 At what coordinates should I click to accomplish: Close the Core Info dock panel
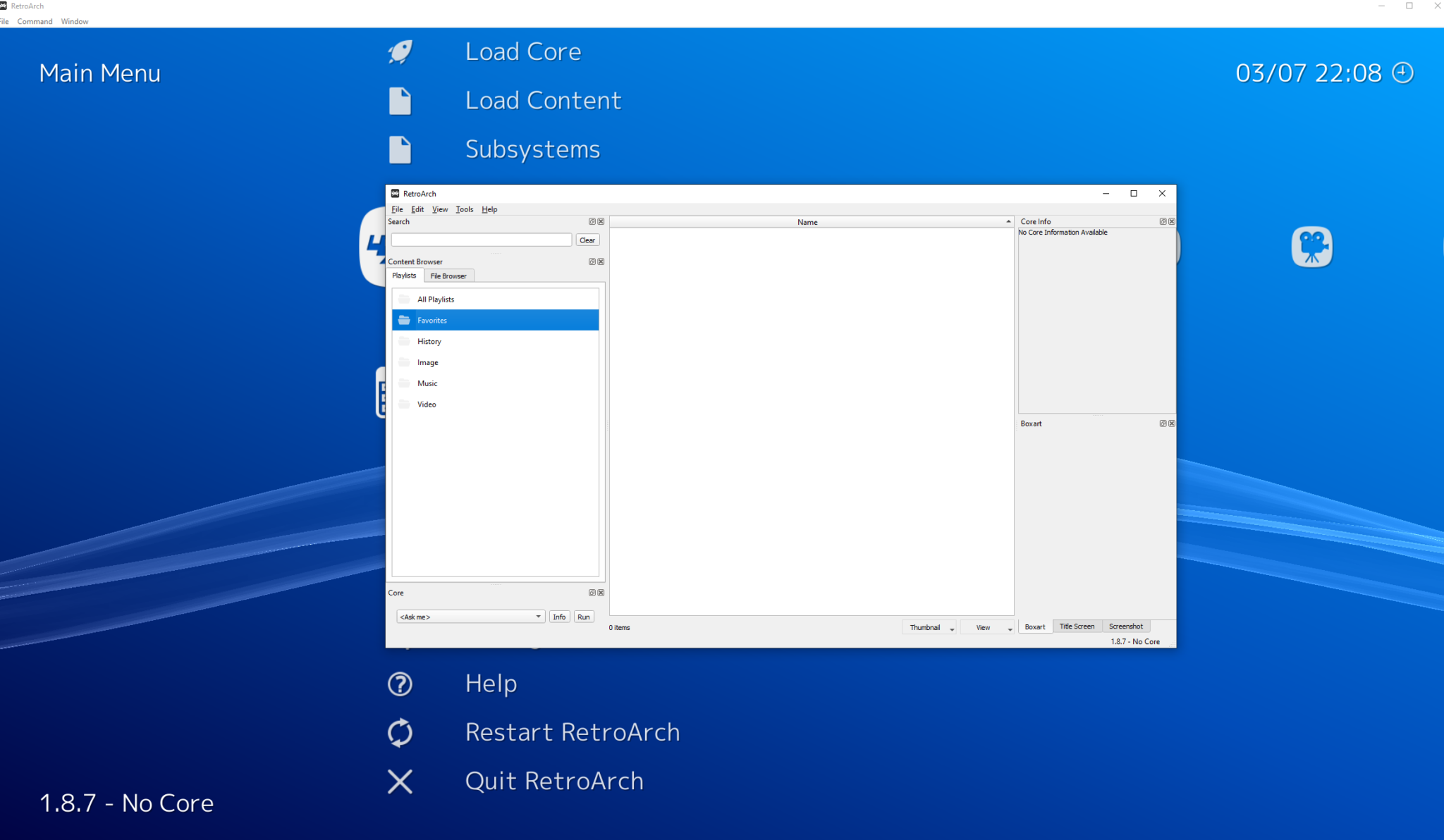pos(1172,221)
